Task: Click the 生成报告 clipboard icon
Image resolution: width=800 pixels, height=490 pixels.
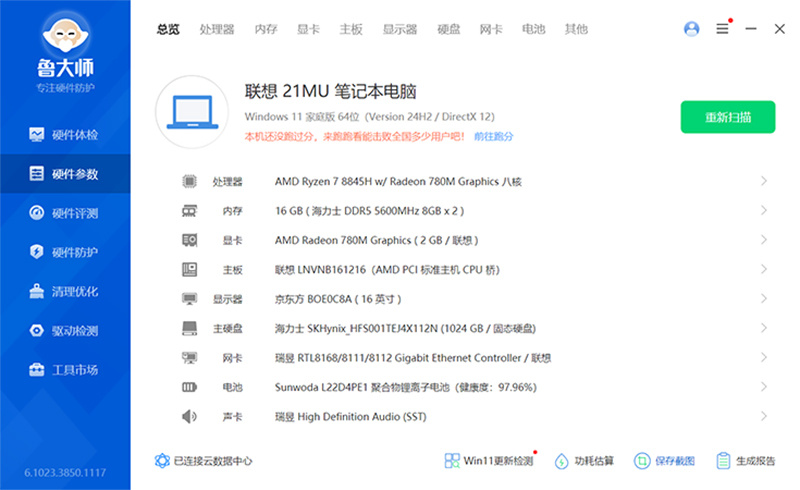Action: [723, 461]
